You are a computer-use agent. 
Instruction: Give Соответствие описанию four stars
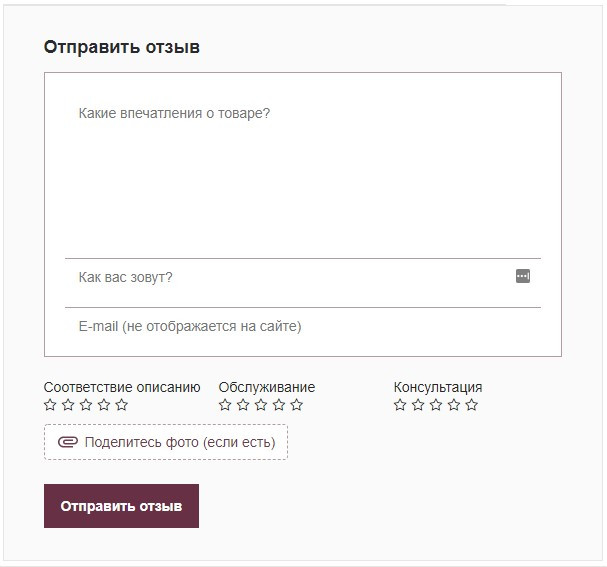pos(104,405)
